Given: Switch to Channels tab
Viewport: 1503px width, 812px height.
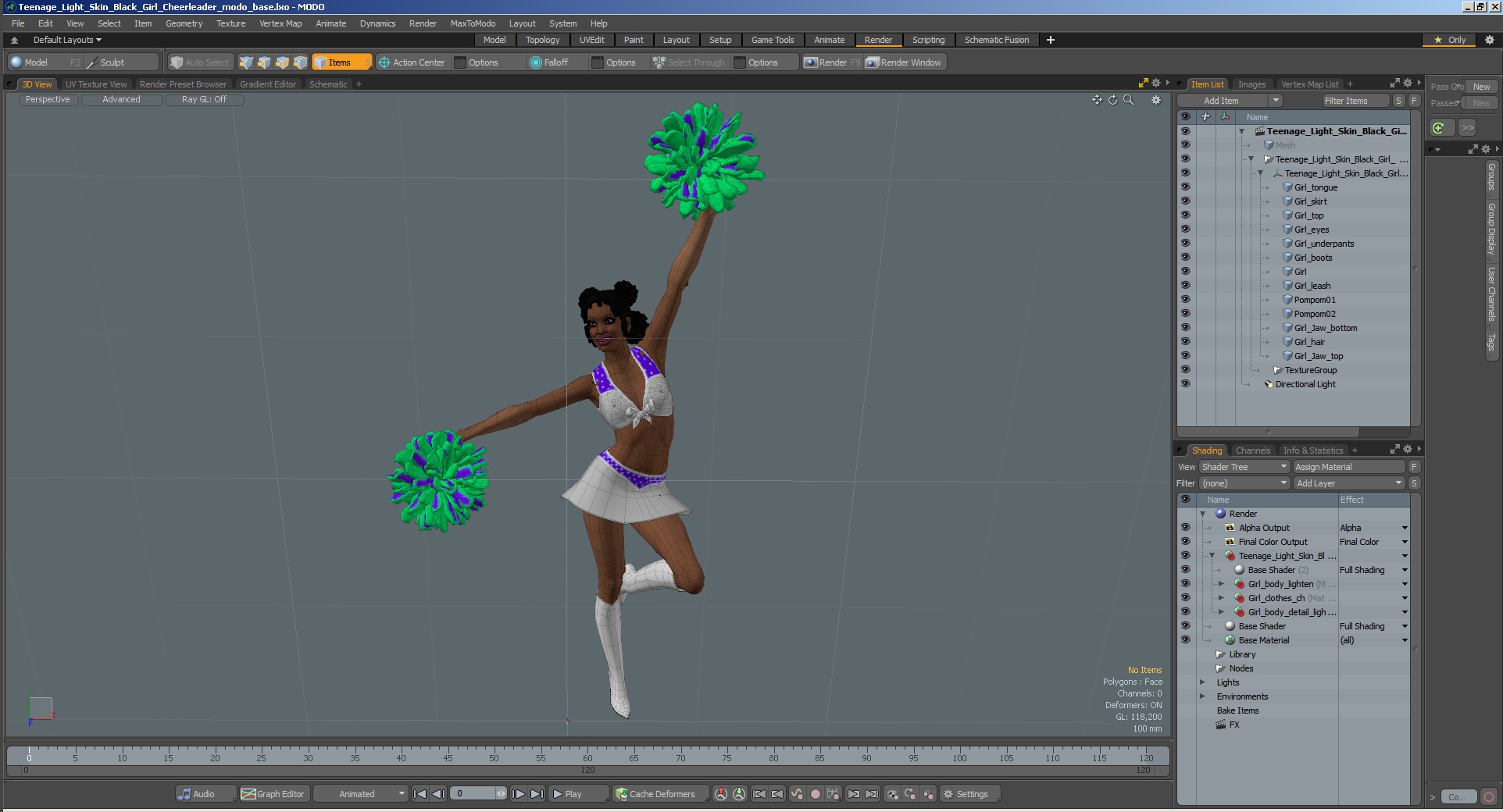Looking at the screenshot, I should [x=1253, y=451].
